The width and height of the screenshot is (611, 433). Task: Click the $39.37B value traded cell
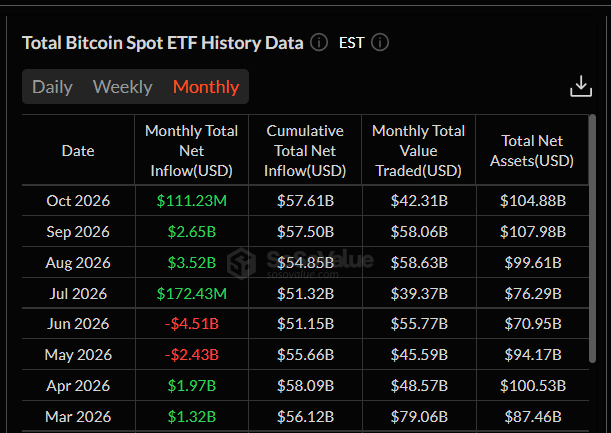click(419, 293)
